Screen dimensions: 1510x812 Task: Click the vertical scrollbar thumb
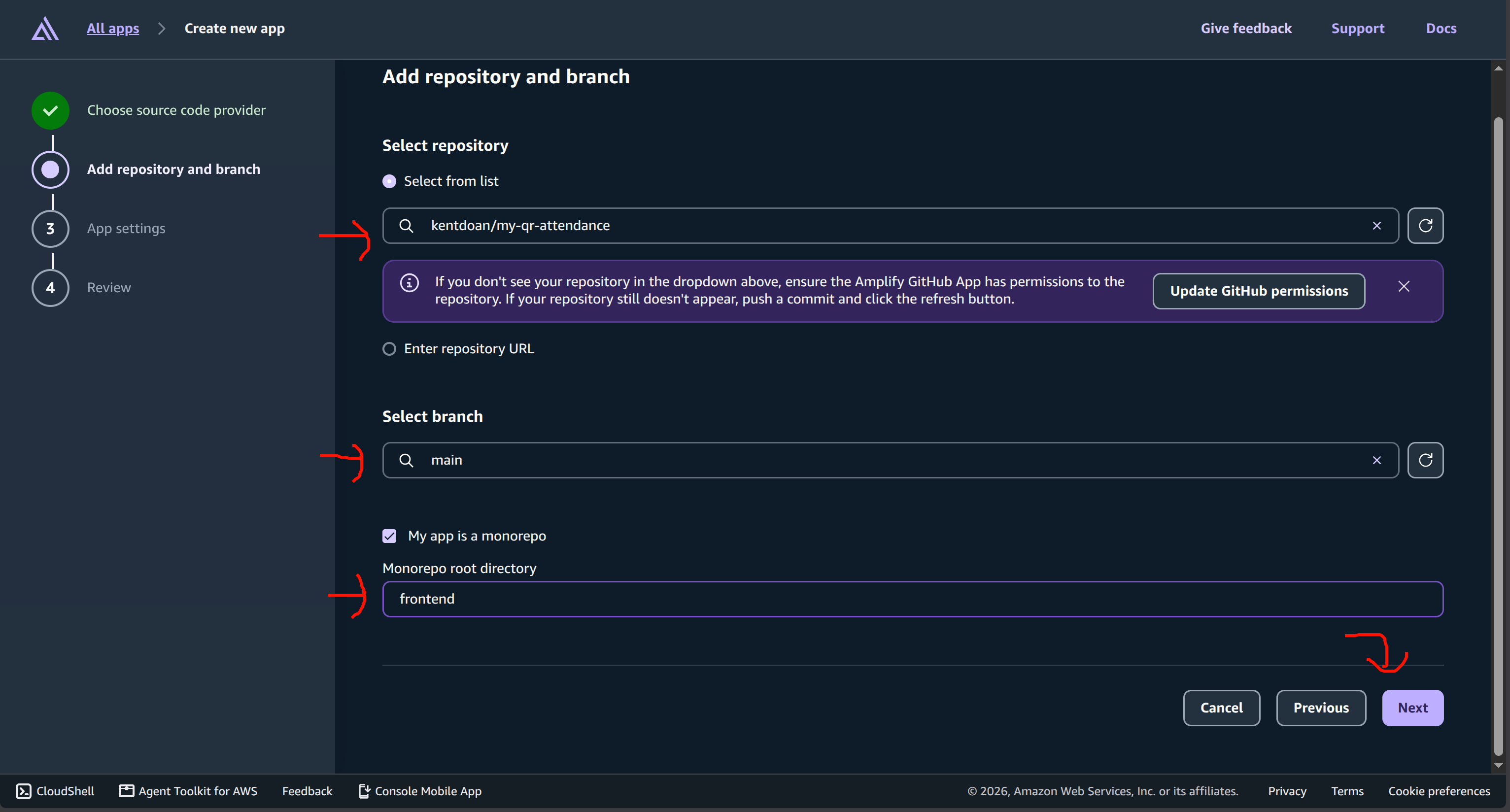[1498, 437]
